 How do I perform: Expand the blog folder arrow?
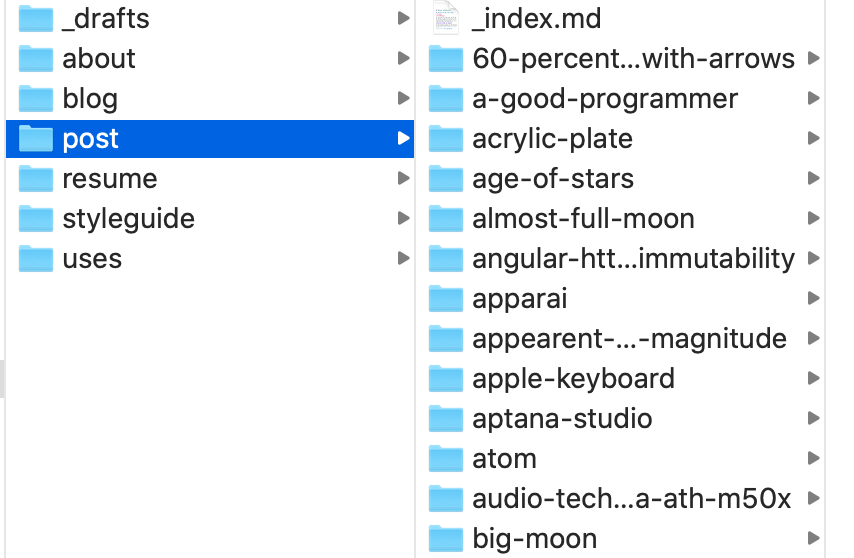click(404, 98)
